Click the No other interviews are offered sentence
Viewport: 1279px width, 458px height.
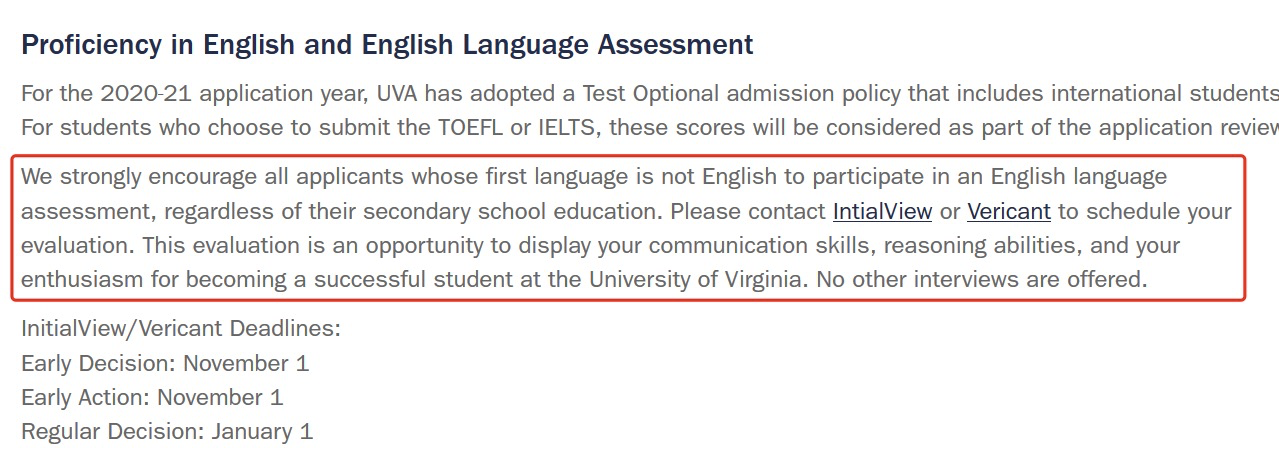[x=981, y=280]
